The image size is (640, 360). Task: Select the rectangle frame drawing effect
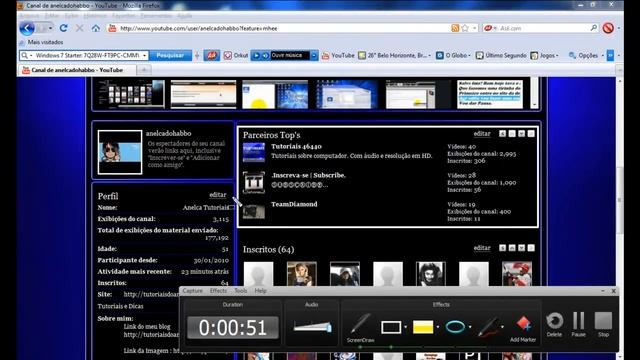pos(391,327)
